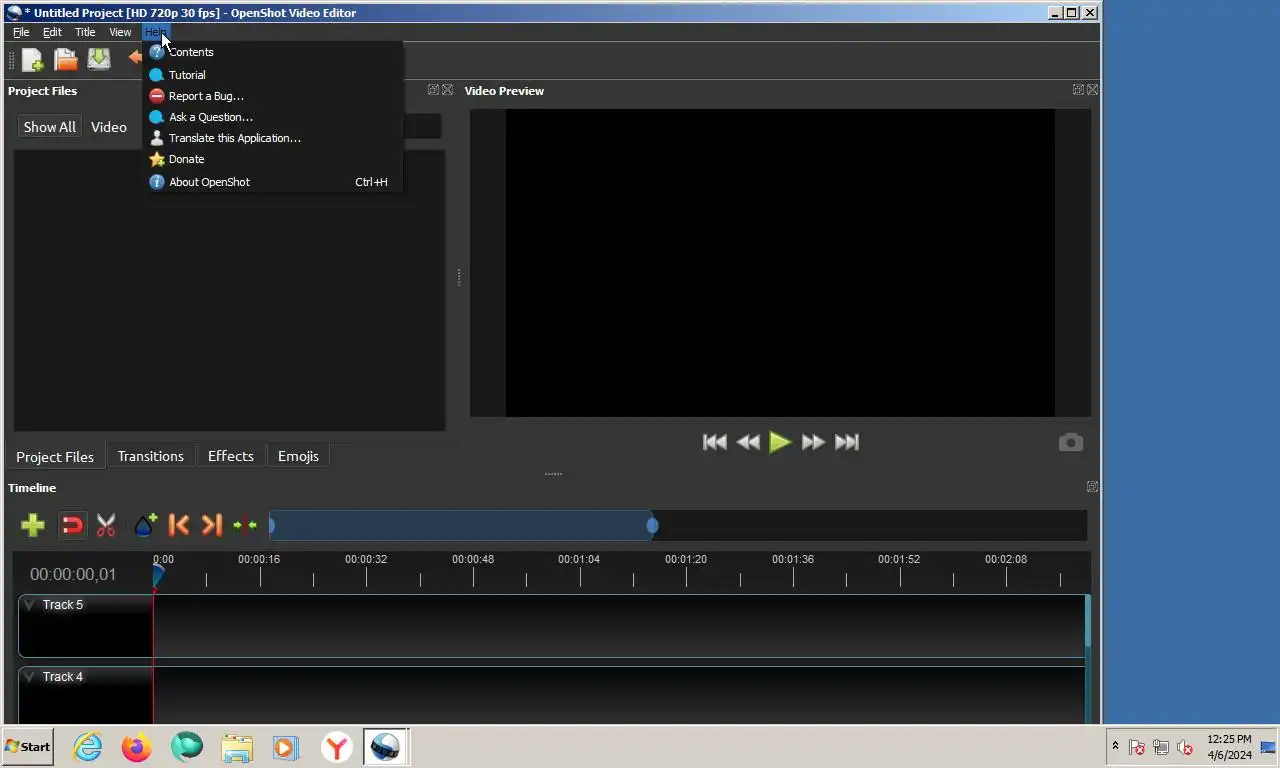Center the timeline on the playhead
The height and width of the screenshot is (768, 1280).
point(244,525)
